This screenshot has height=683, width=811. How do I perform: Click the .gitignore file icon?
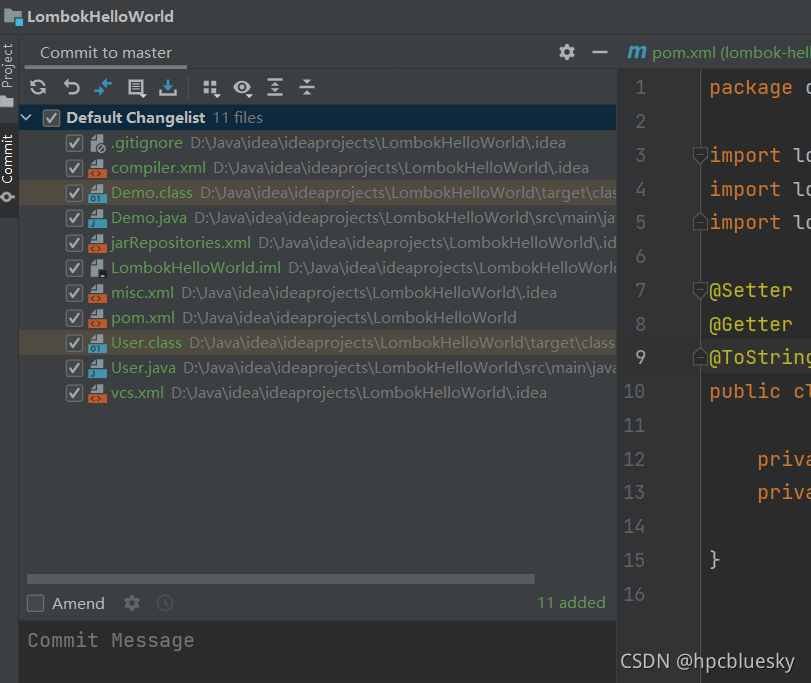97,143
